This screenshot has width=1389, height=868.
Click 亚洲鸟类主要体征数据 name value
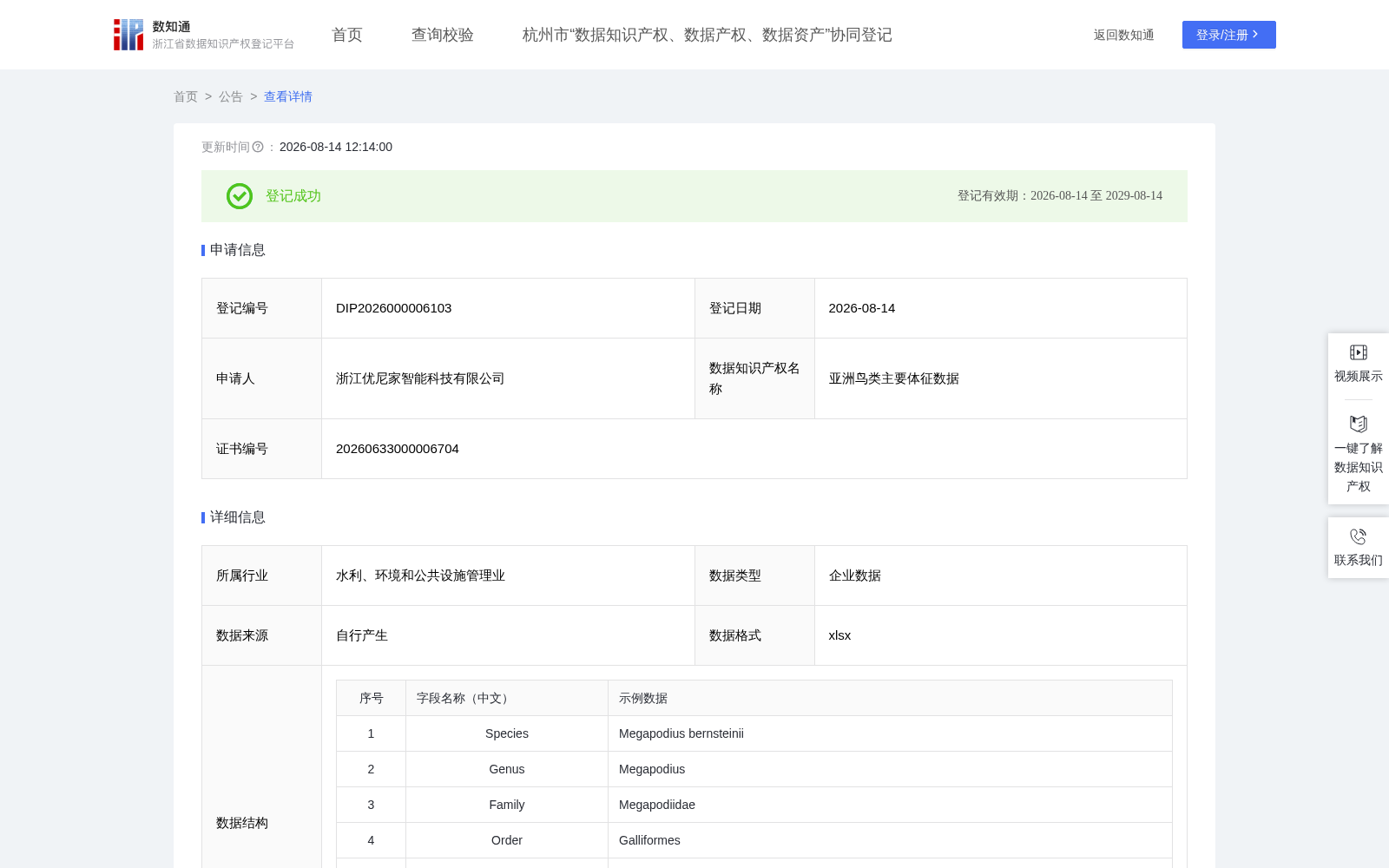[894, 378]
